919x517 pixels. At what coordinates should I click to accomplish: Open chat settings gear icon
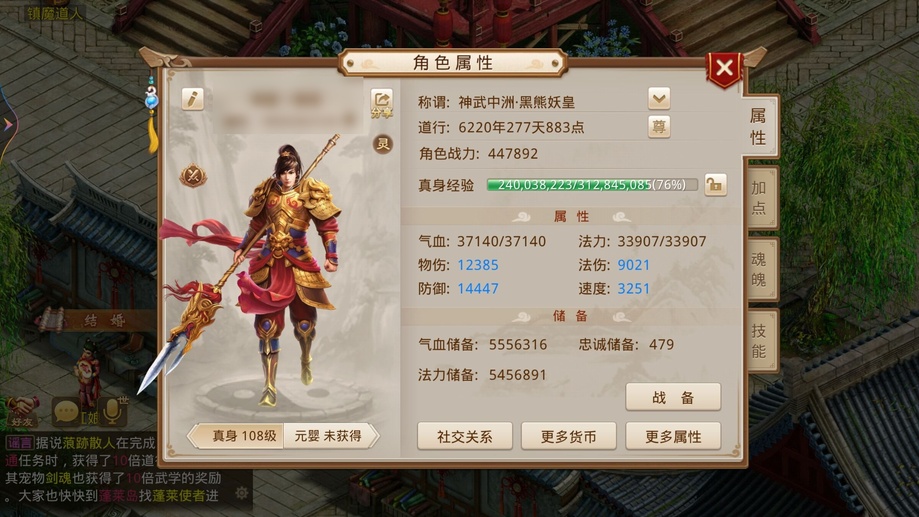pyautogui.click(x=241, y=493)
